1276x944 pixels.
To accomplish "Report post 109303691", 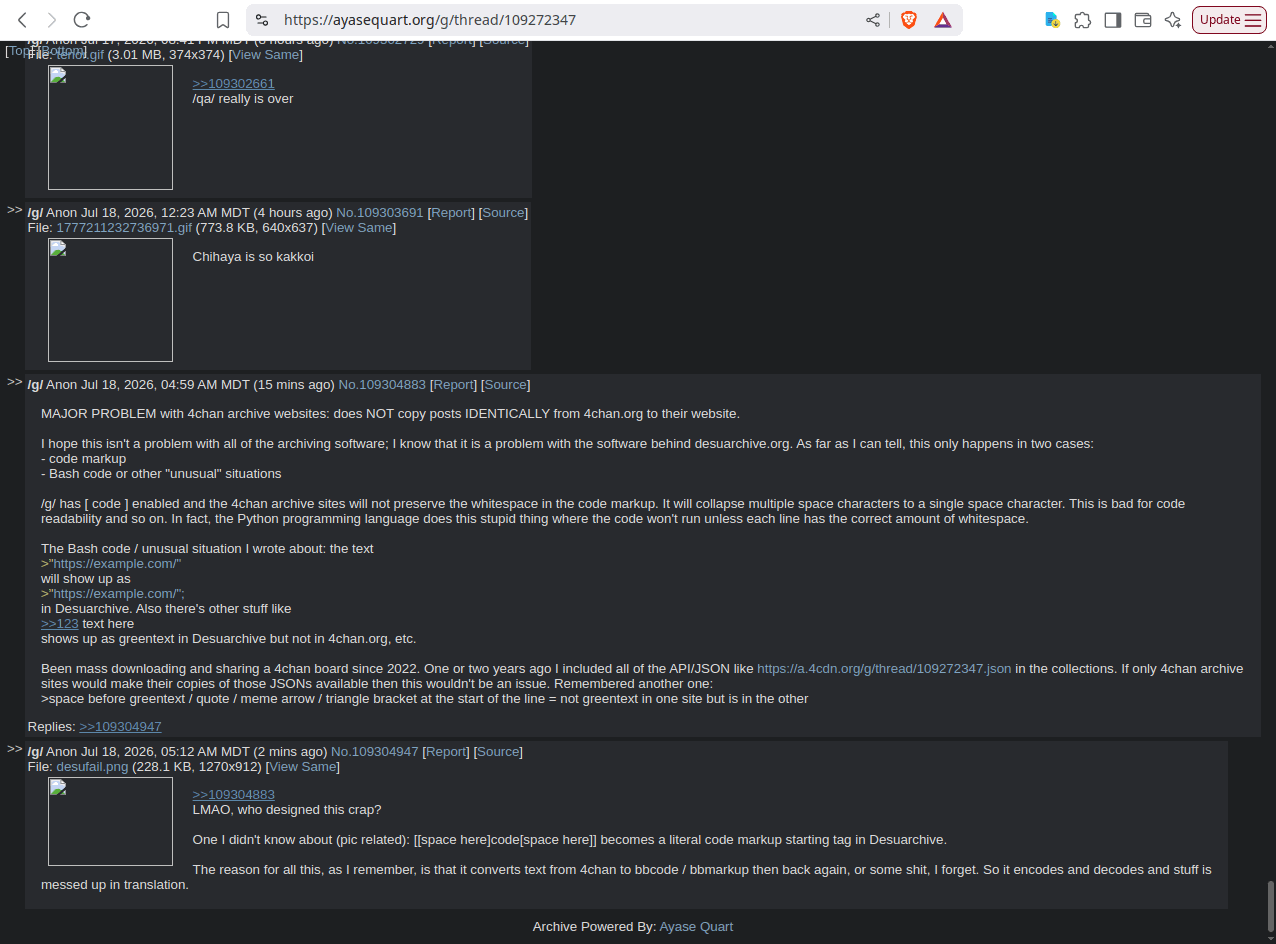I will pyautogui.click(x=451, y=213).
